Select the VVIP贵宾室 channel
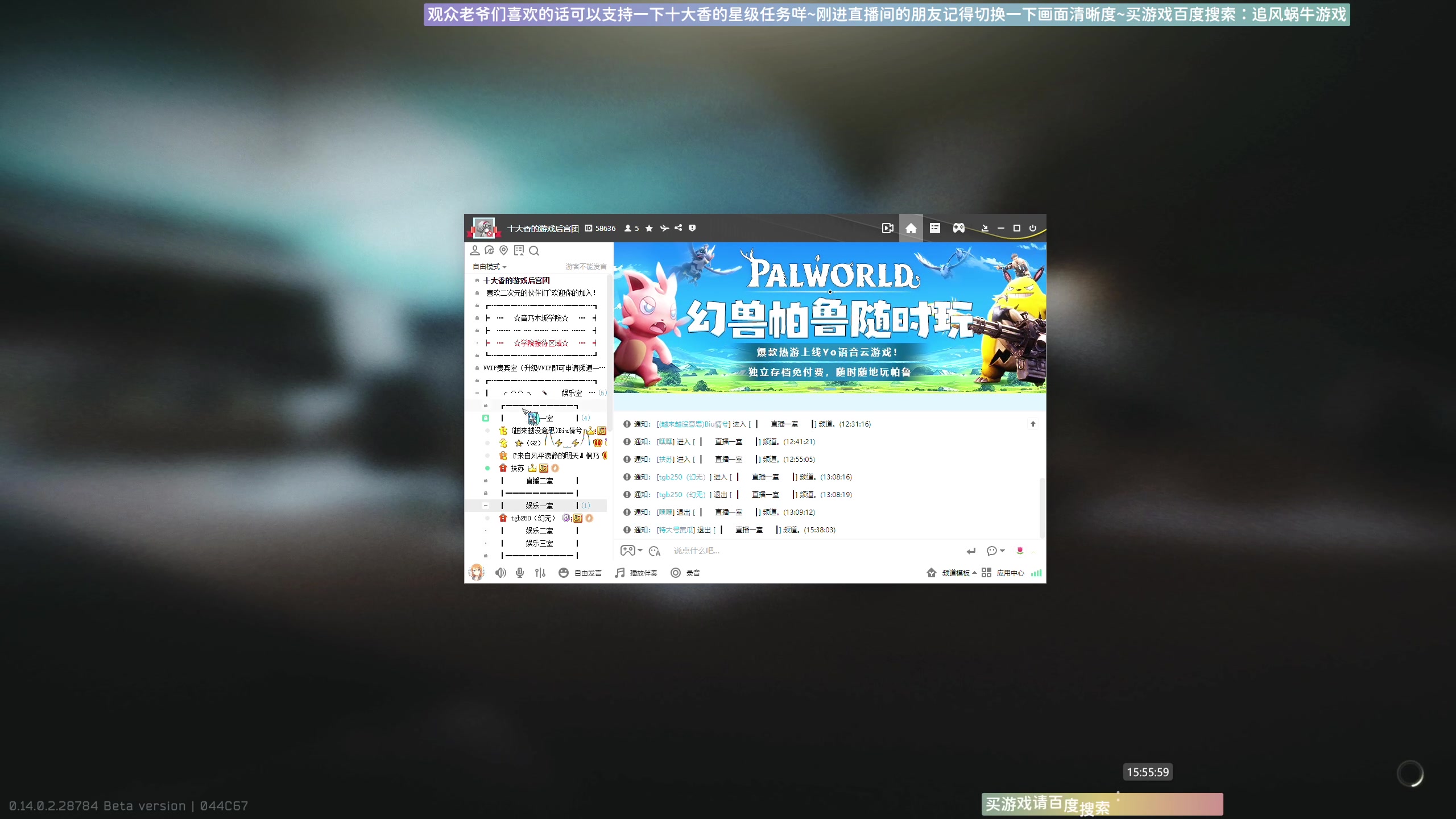Viewport: 1456px width, 819px height. pos(544,368)
